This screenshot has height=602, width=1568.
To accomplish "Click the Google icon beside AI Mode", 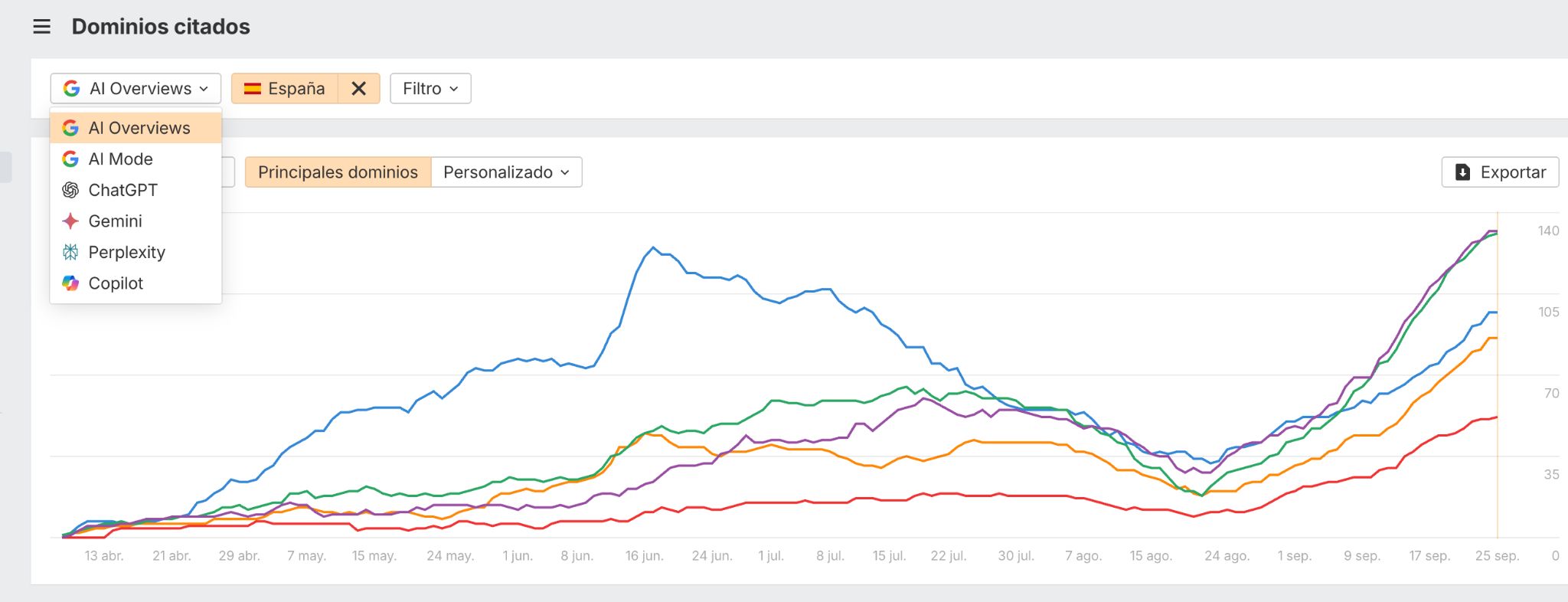I will tap(70, 159).
